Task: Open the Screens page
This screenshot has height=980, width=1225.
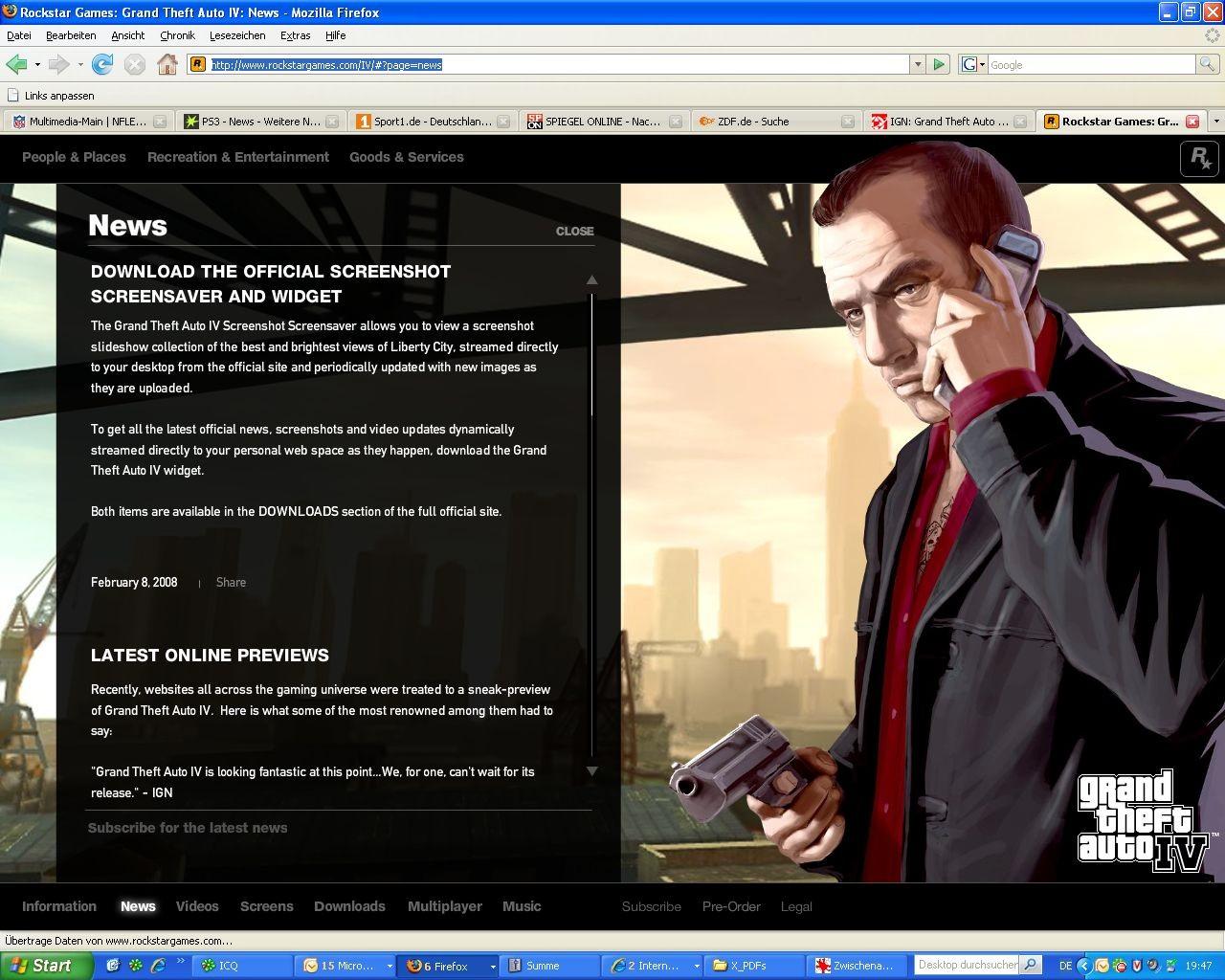Action: coord(267,906)
